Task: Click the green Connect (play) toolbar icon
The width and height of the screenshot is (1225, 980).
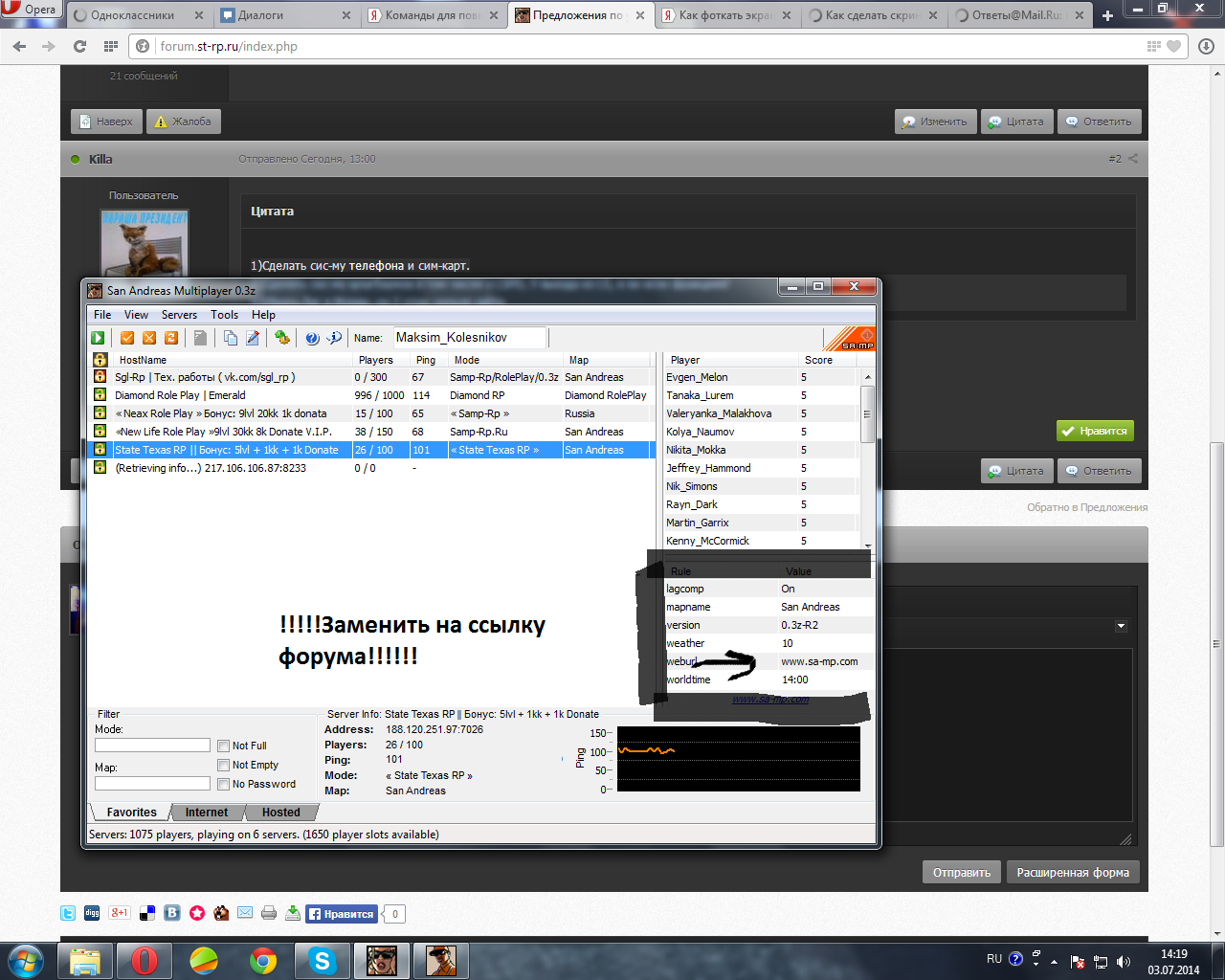Action: (x=98, y=338)
